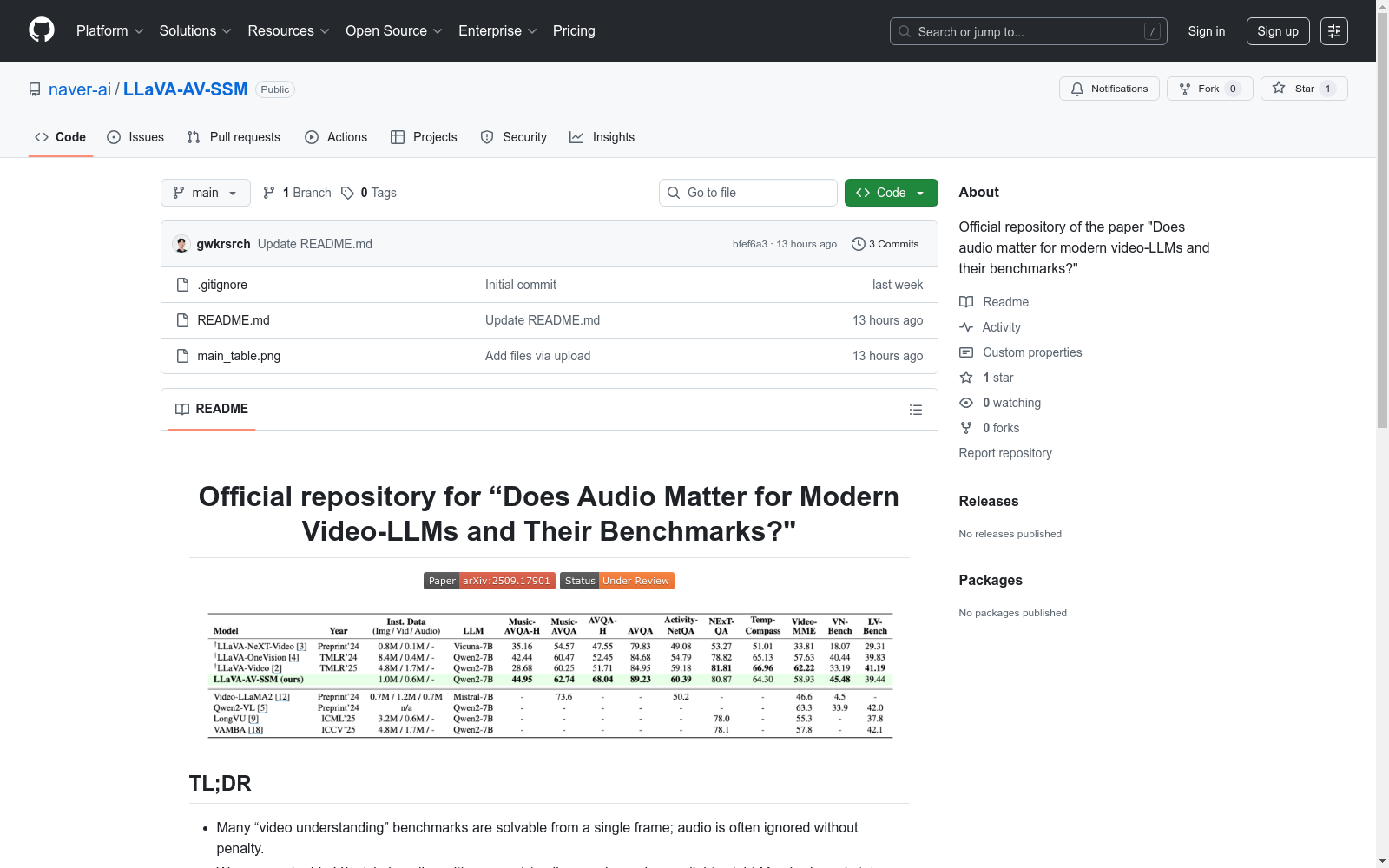Open the Platform dropdown menu
1389x868 pixels.
tap(110, 31)
